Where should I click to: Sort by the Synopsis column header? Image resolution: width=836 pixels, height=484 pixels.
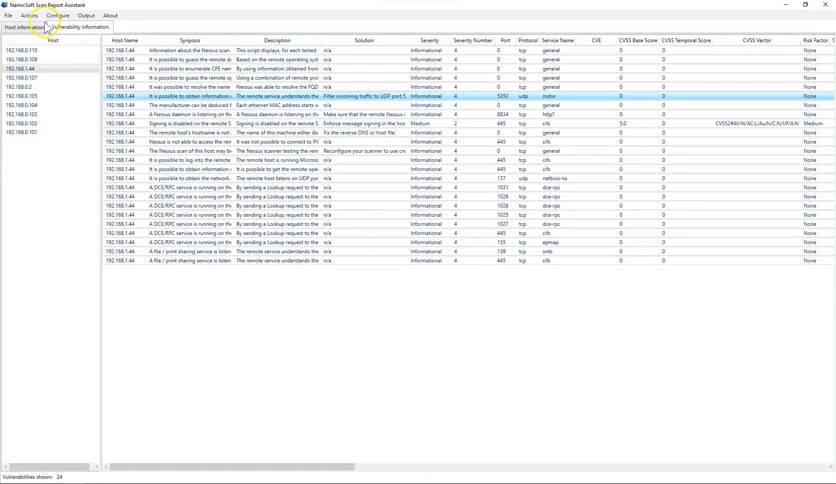(x=190, y=41)
